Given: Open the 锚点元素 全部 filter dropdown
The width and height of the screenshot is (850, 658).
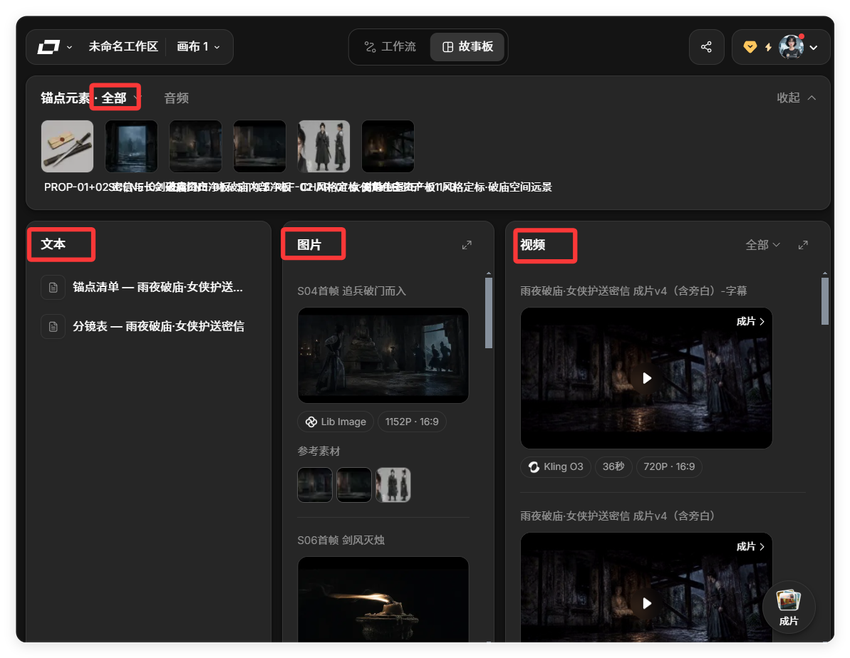Looking at the screenshot, I should click(x=119, y=98).
